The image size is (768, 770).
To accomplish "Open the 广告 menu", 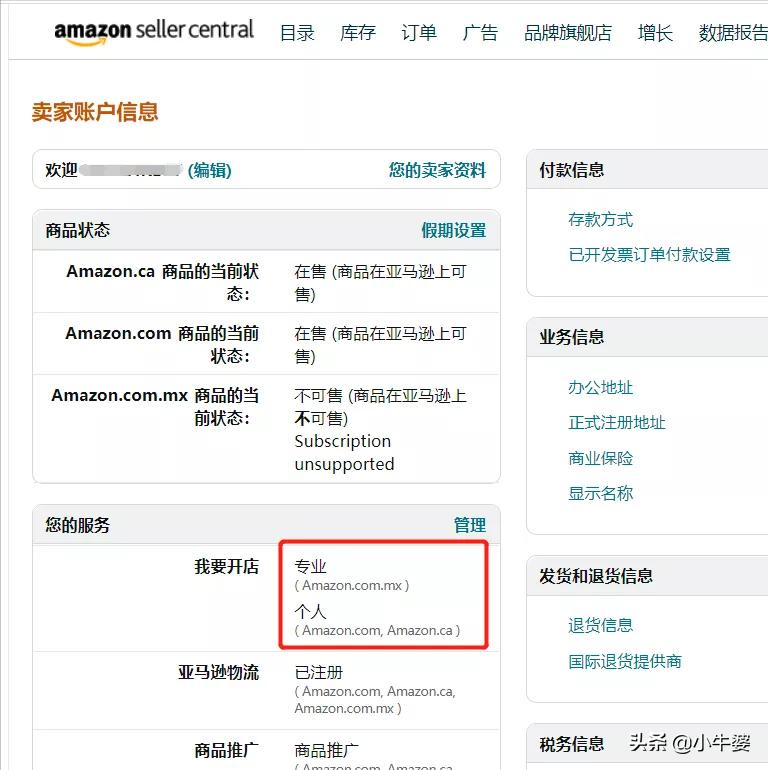I will (x=480, y=33).
